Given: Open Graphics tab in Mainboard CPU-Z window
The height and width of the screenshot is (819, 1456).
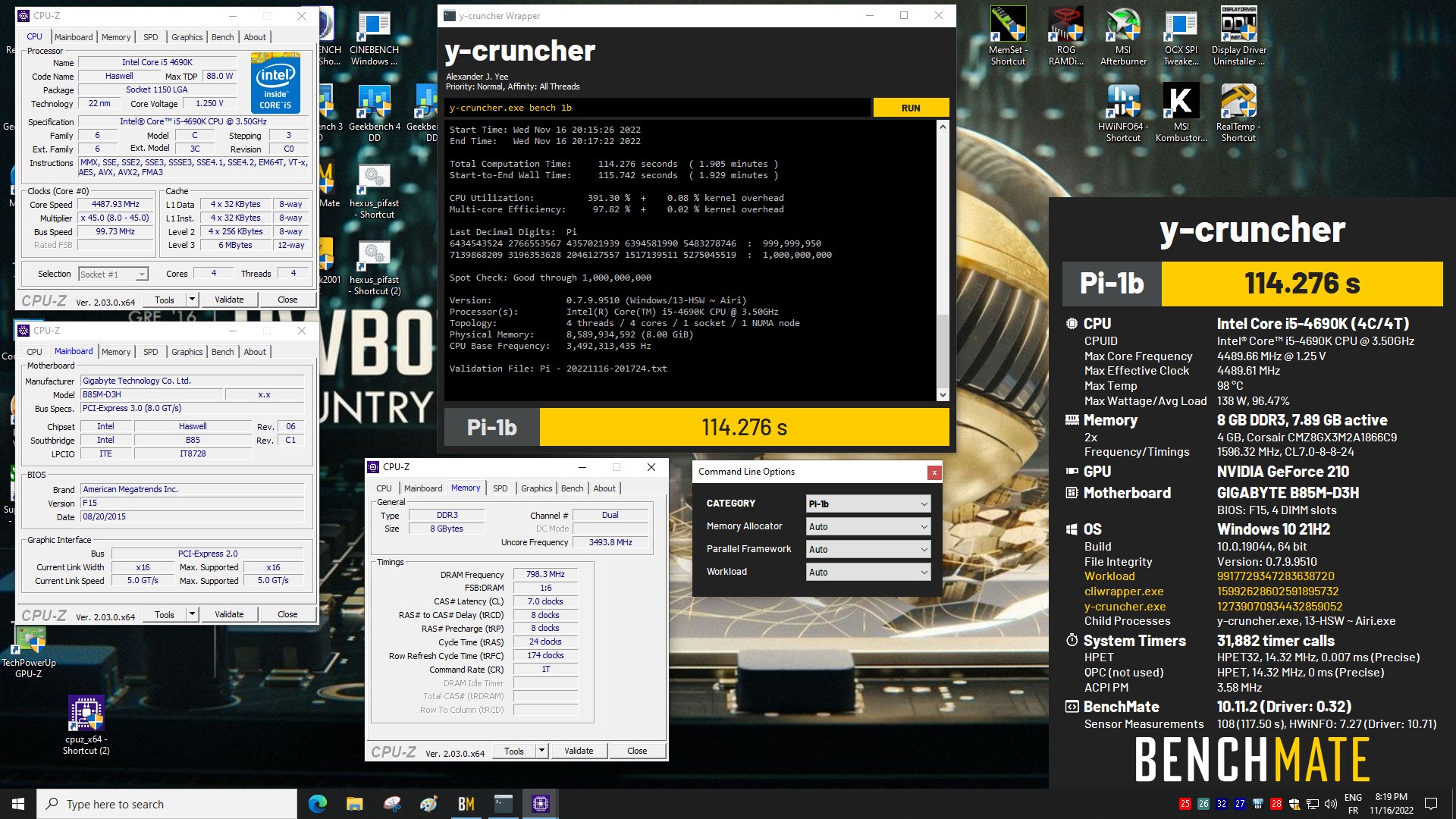Looking at the screenshot, I should 187,352.
